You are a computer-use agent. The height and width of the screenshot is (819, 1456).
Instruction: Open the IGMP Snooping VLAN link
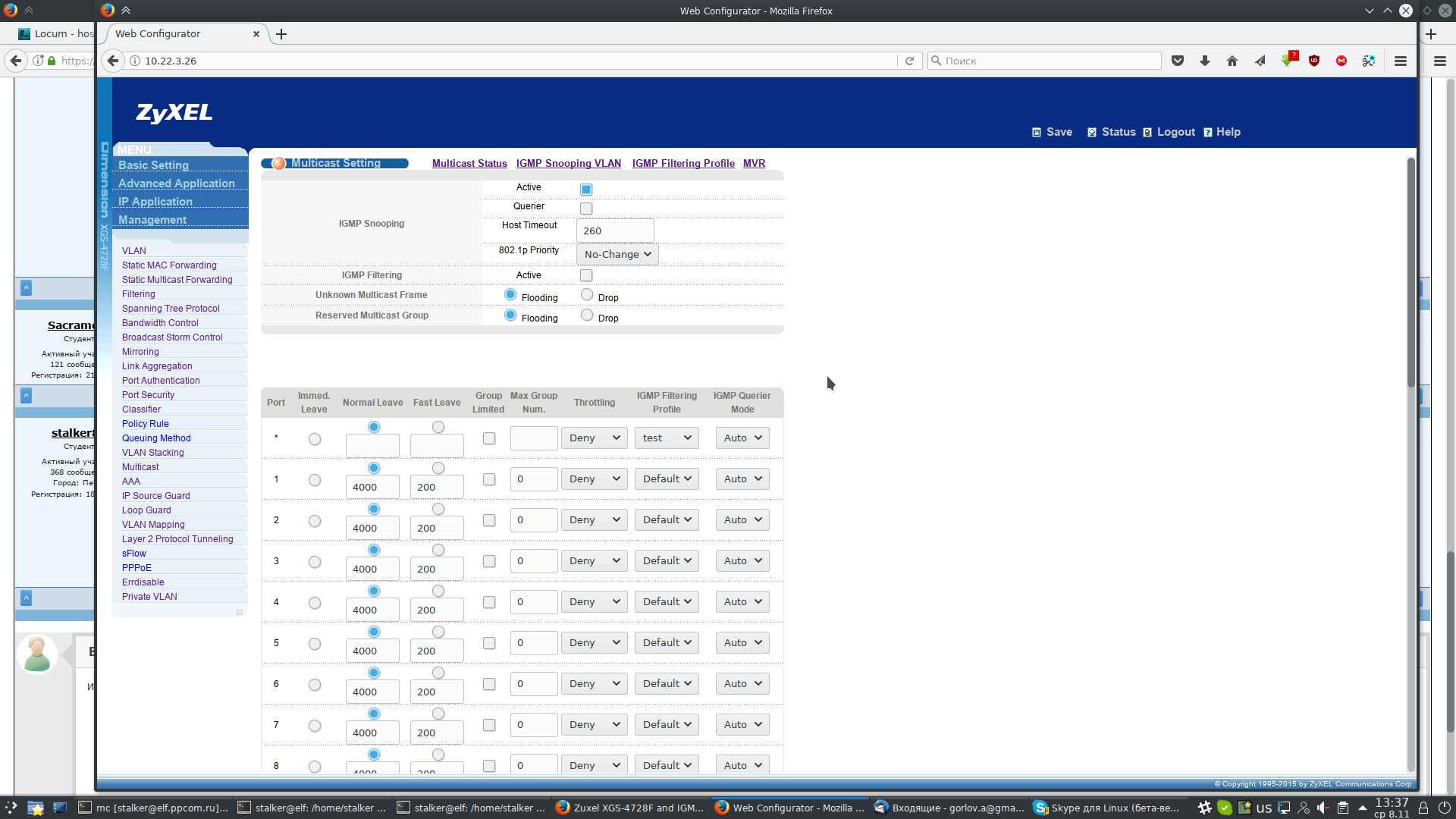(x=569, y=163)
